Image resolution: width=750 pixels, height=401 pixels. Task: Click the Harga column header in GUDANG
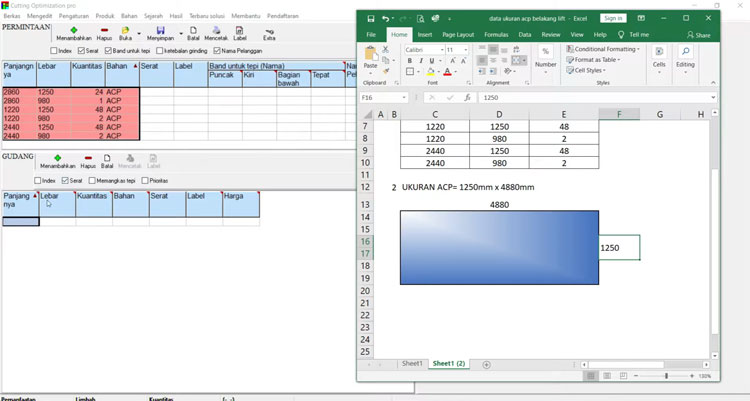241,204
